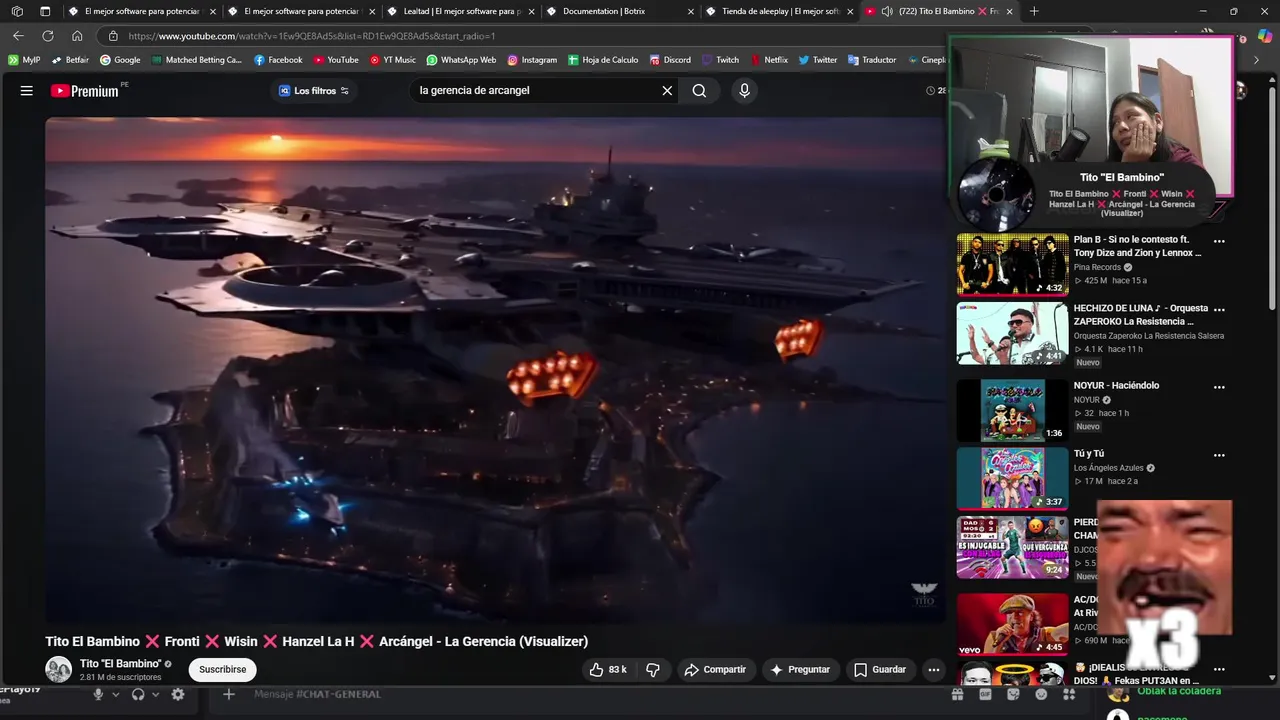The image size is (1280, 720).
Task: Go to the YouTube Premium home logo
Action: (x=85, y=91)
